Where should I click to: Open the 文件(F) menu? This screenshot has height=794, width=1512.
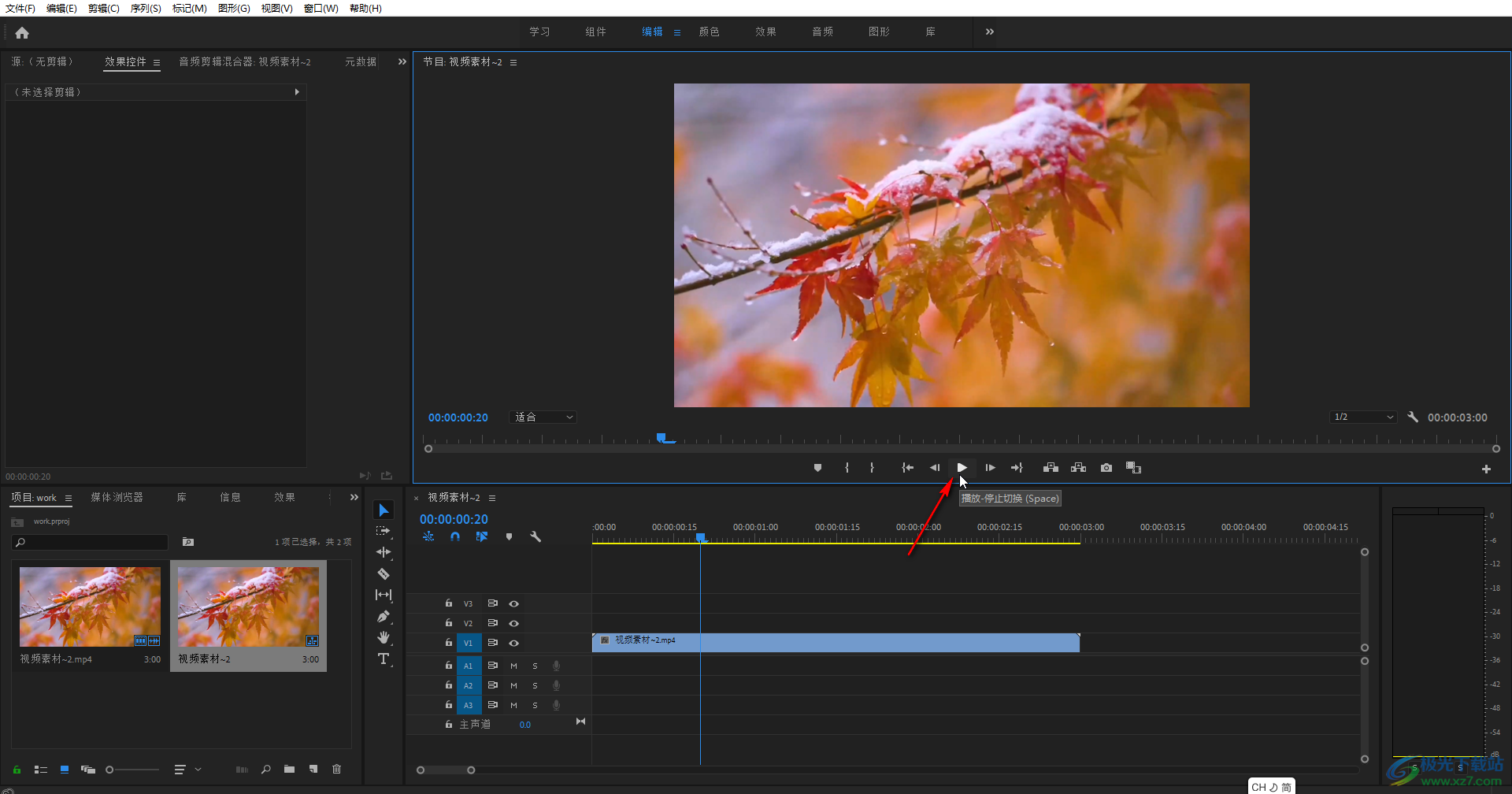click(x=20, y=8)
